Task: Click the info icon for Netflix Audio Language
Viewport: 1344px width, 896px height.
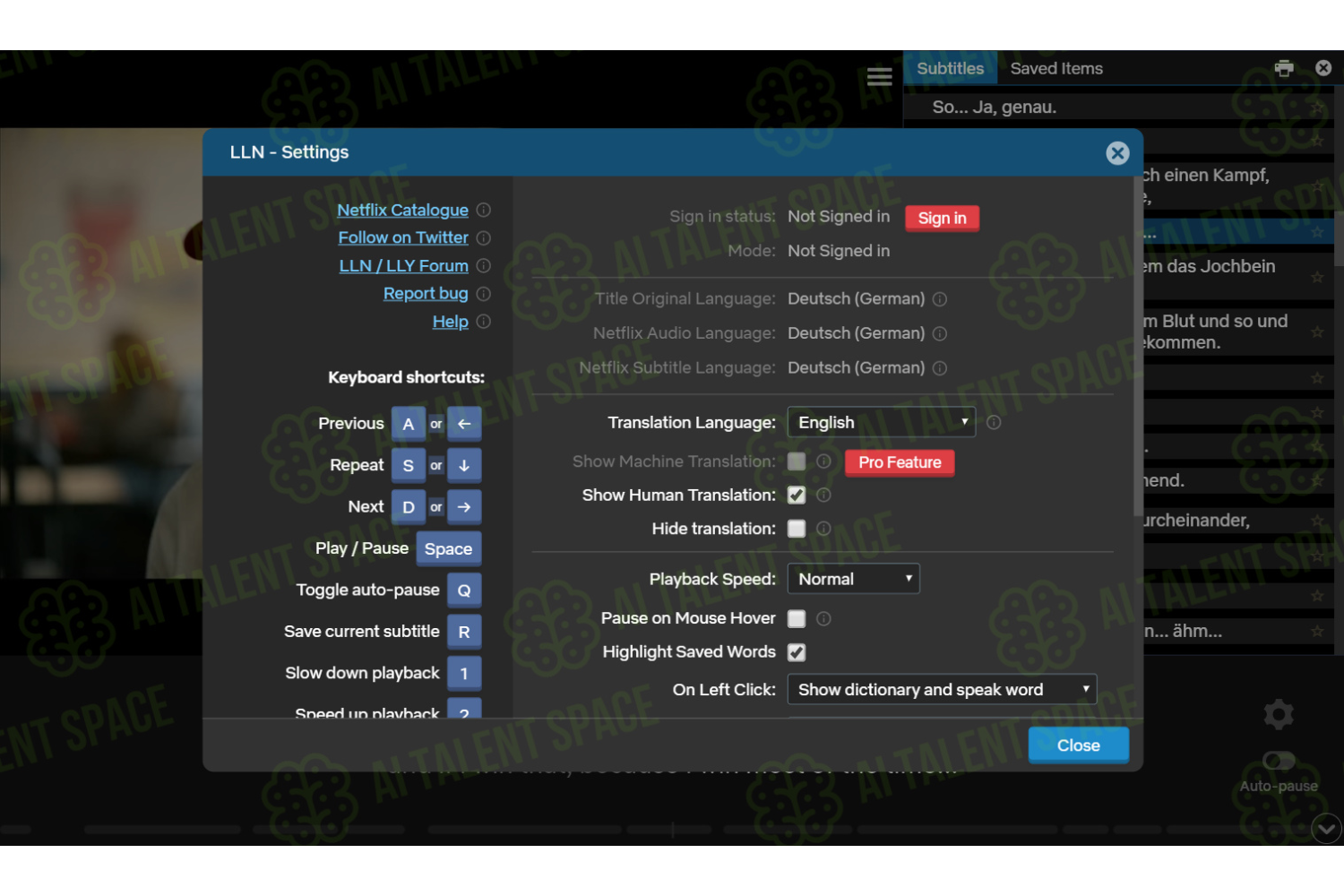Action: (x=940, y=333)
